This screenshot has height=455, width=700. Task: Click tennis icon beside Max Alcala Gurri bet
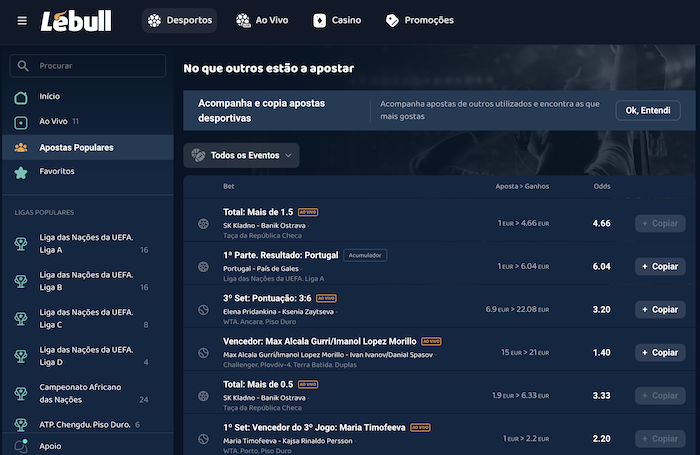(x=203, y=353)
